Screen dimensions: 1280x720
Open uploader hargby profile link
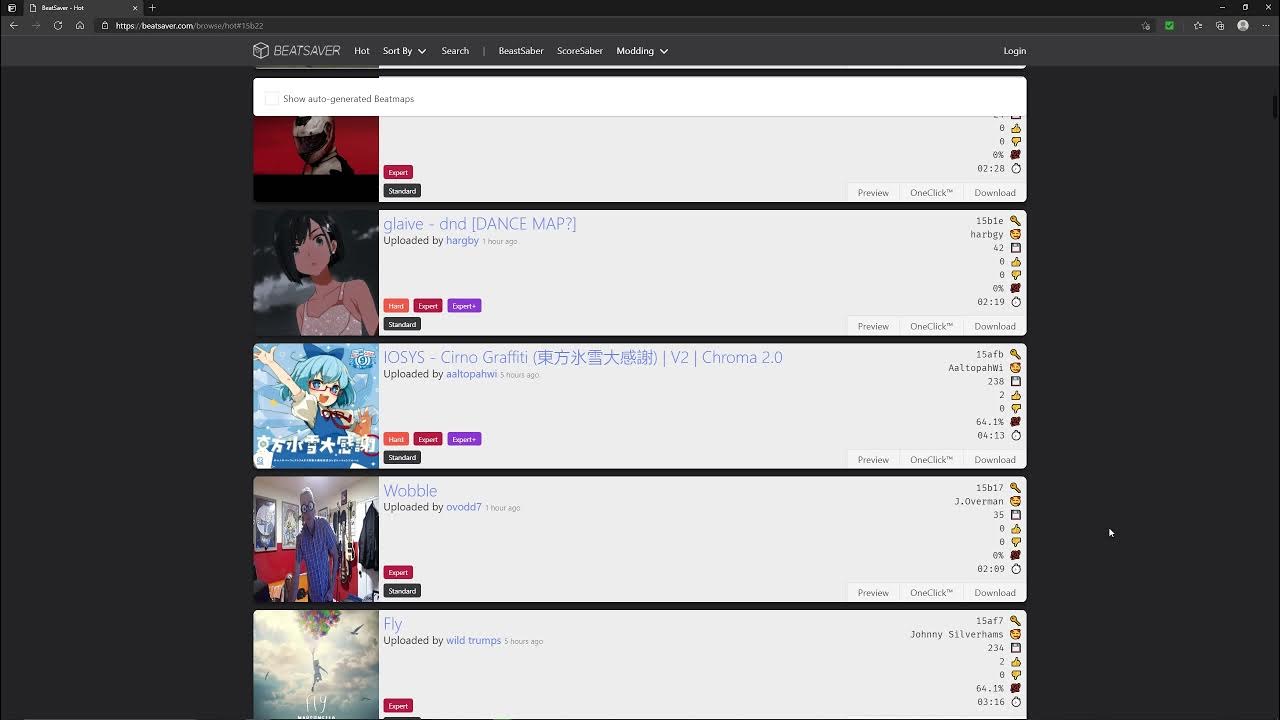(462, 241)
